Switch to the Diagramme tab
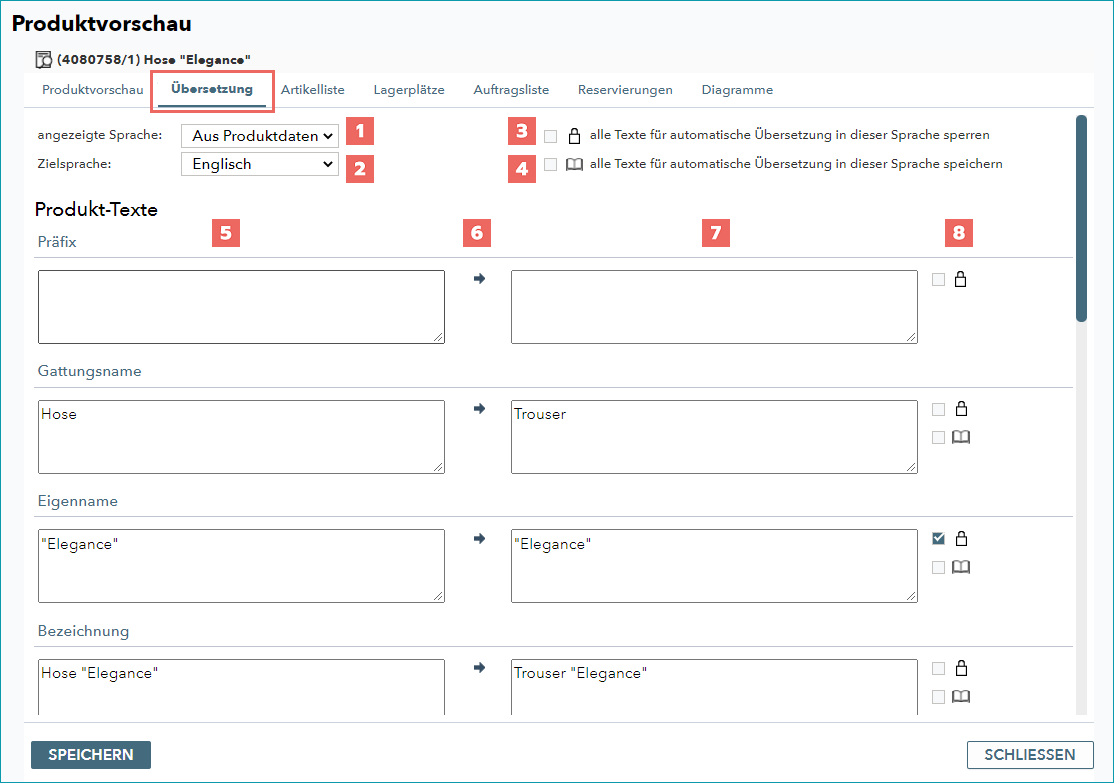 tap(737, 90)
